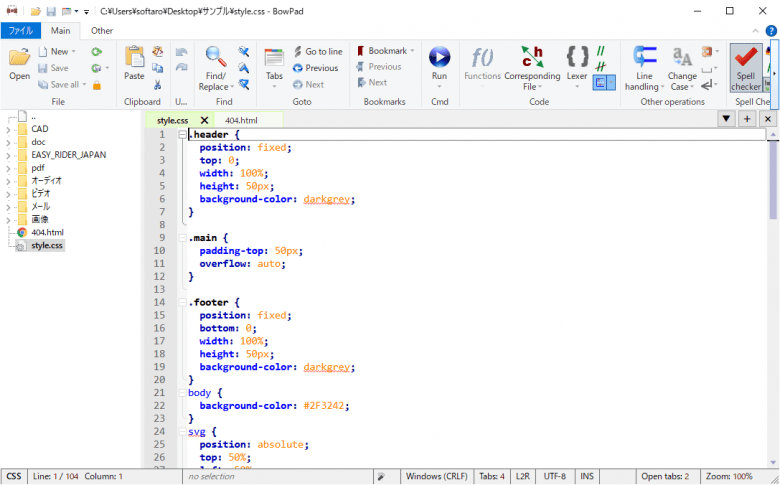Open the Bookmark dropdown arrow
The height and width of the screenshot is (485, 780).
click(412, 51)
